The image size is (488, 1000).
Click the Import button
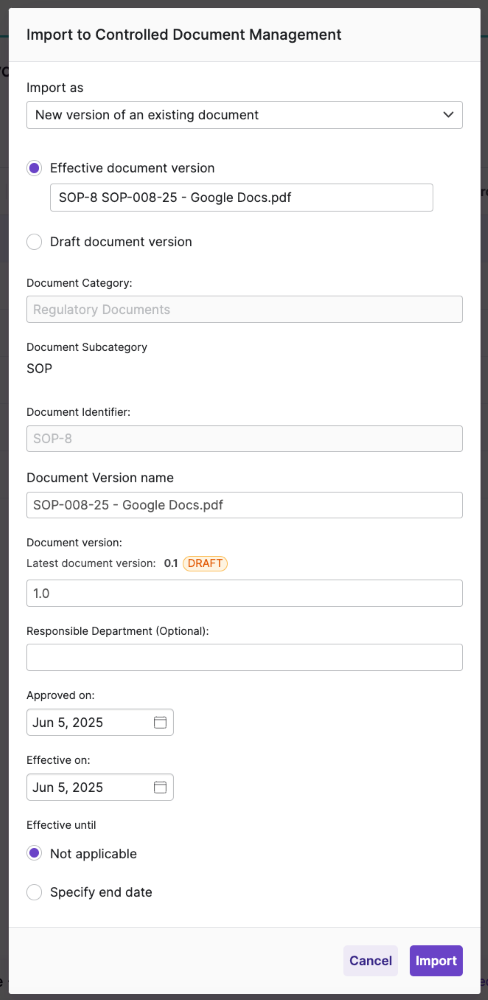click(436, 960)
